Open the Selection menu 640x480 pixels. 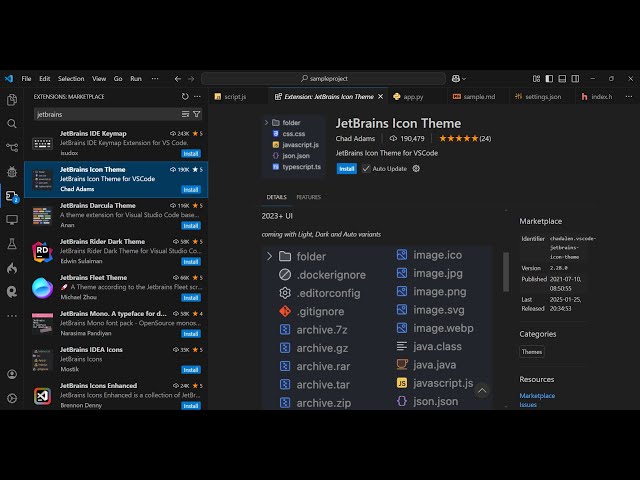click(71, 78)
